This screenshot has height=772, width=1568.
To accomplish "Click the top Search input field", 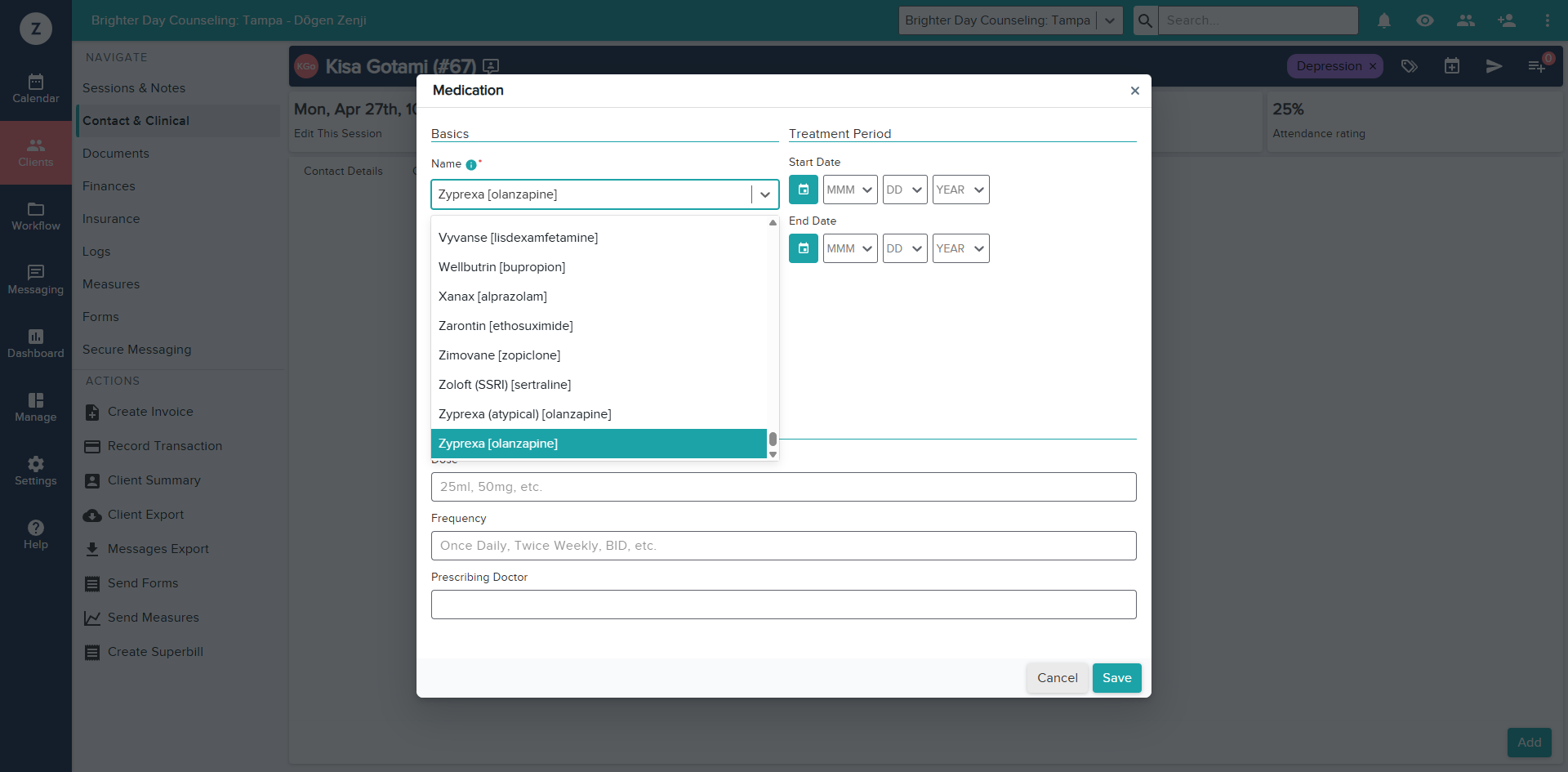I will tap(1258, 20).
